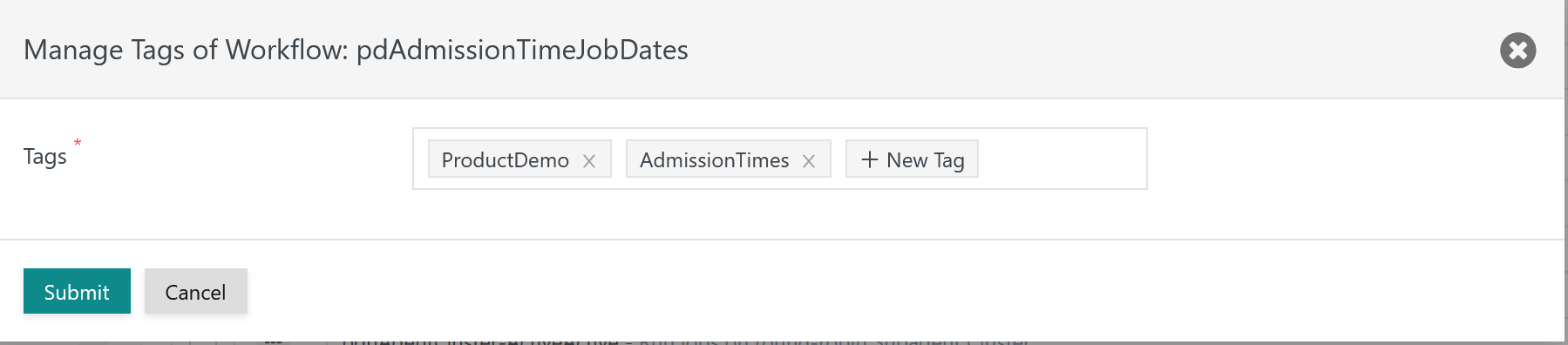Click the dialog title Manage Tags of Workflow
Image resolution: width=1568 pixels, height=345 pixels.
pos(186,50)
